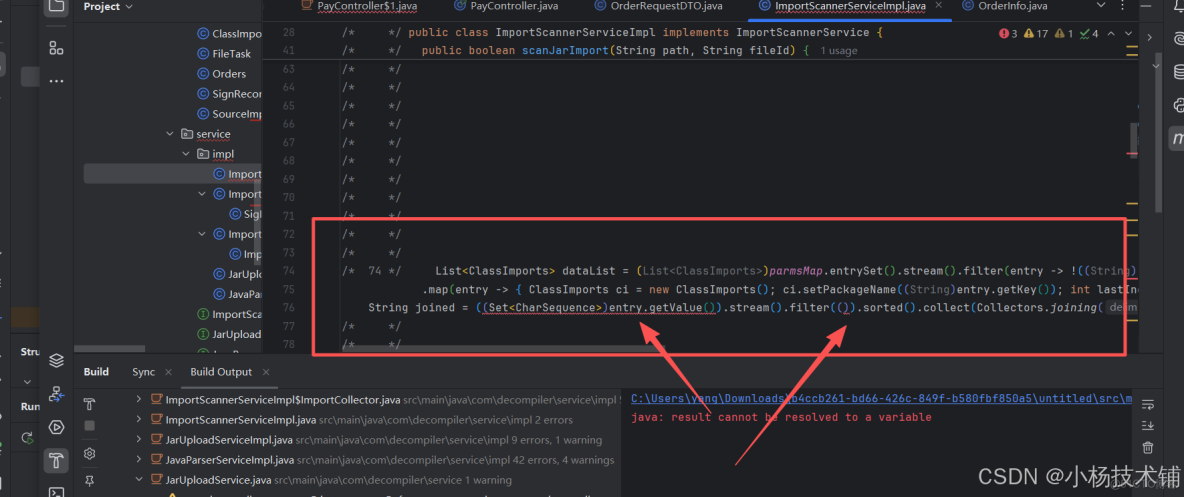Show hidden editor tabs dropdown arrow
The height and width of the screenshot is (497, 1184).
1100,5
